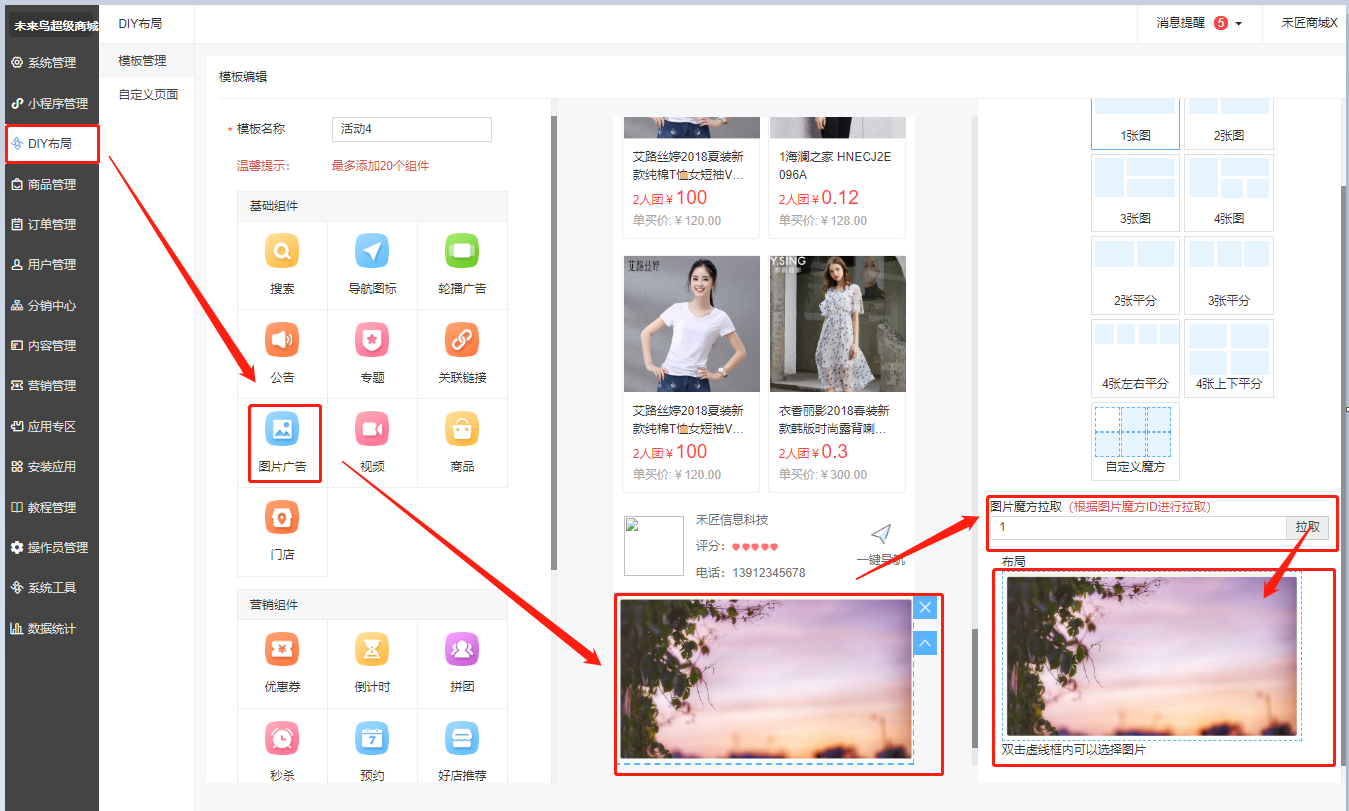Open 教程管理 in the sidebar
The height and width of the screenshot is (811, 1349).
tap(50, 507)
